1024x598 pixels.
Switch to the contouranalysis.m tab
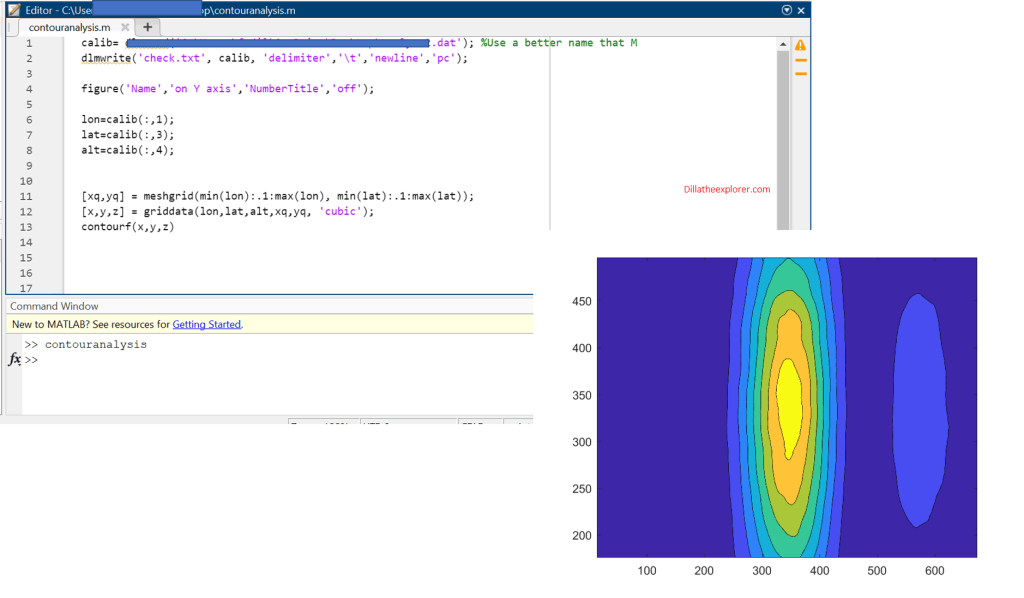[x=68, y=27]
